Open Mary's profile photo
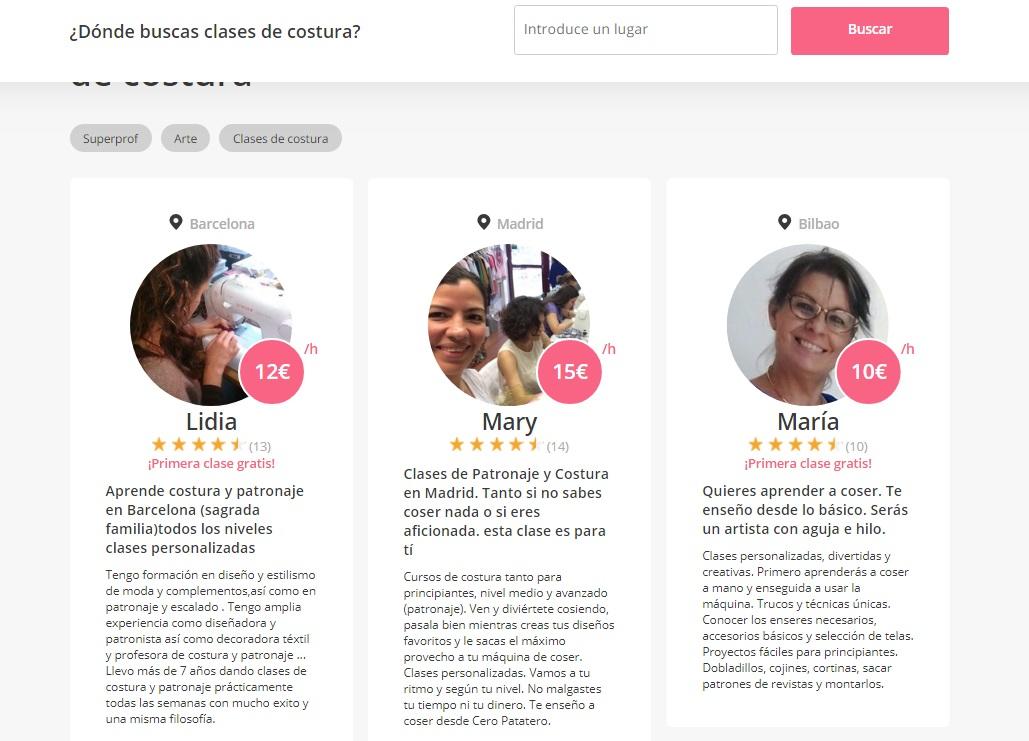Viewport: 1029px width, 741px height. [509, 324]
